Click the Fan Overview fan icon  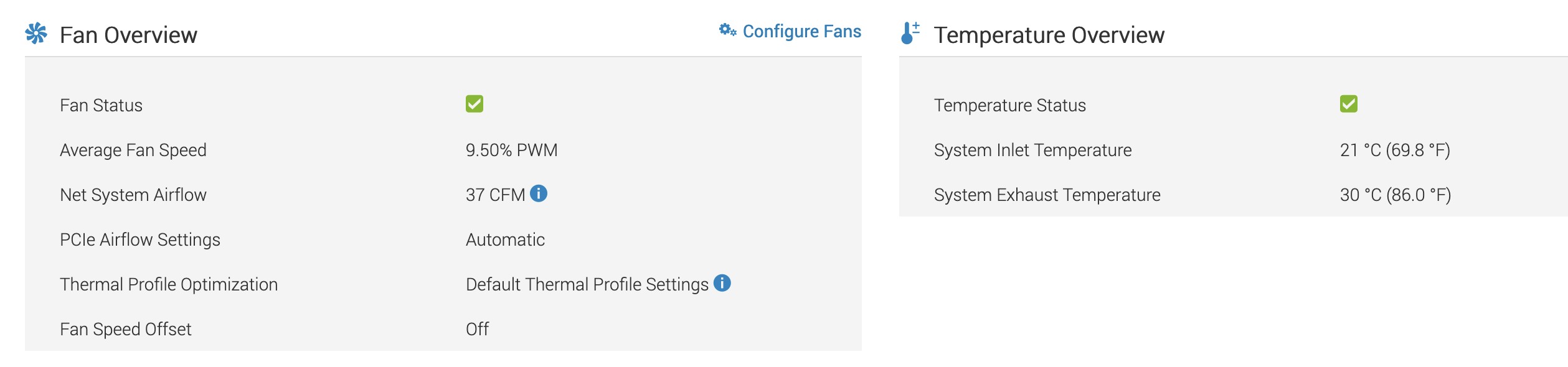pos(36,34)
